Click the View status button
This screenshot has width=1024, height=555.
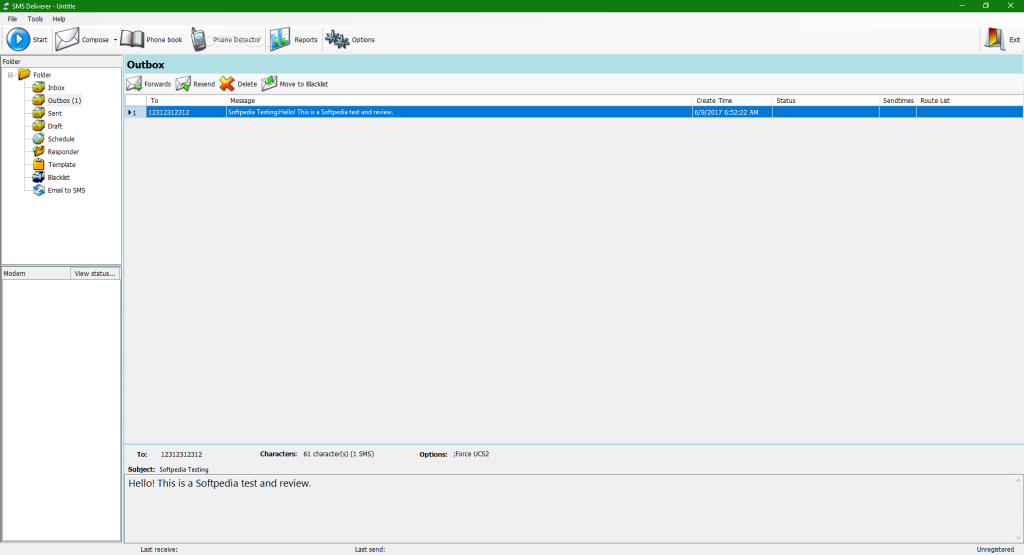pos(95,273)
